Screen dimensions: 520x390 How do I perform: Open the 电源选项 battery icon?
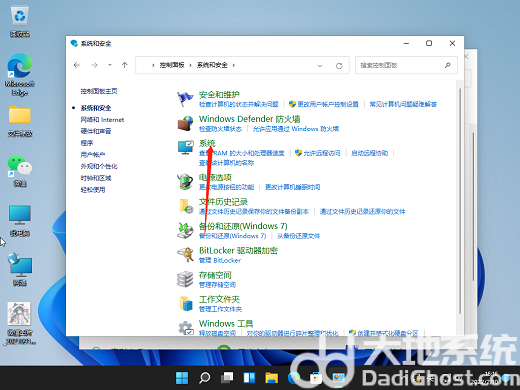pyautogui.click(x=185, y=182)
